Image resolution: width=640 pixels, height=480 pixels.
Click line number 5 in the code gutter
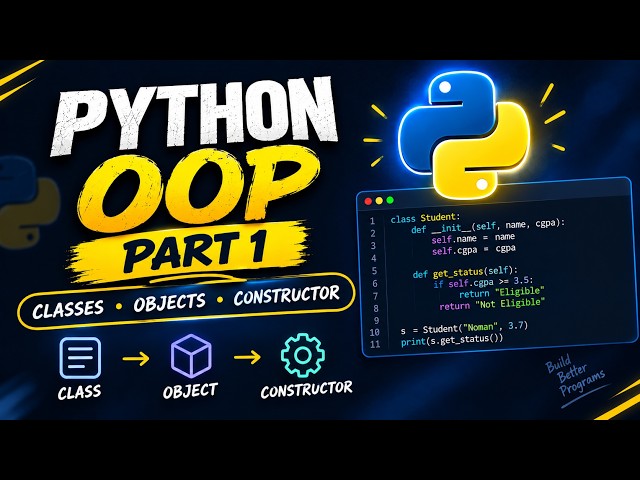click(x=374, y=271)
